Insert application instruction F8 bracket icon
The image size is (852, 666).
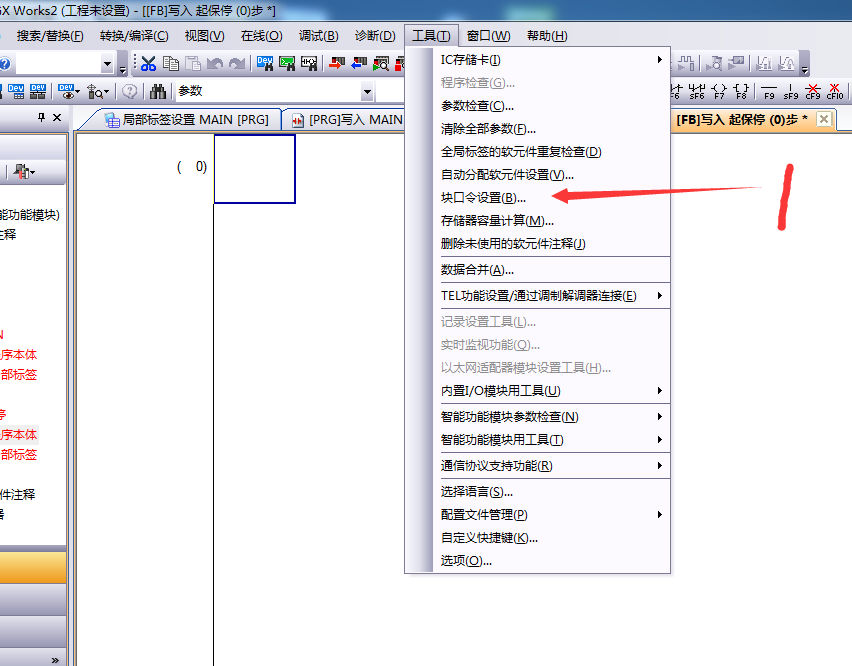coord(741,92)
